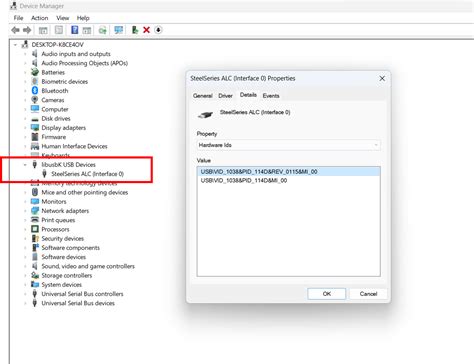Expand the Universal Serial Bus controllers arrow
This screenshot has height=364, width=474.
click(x=25, y=294)
